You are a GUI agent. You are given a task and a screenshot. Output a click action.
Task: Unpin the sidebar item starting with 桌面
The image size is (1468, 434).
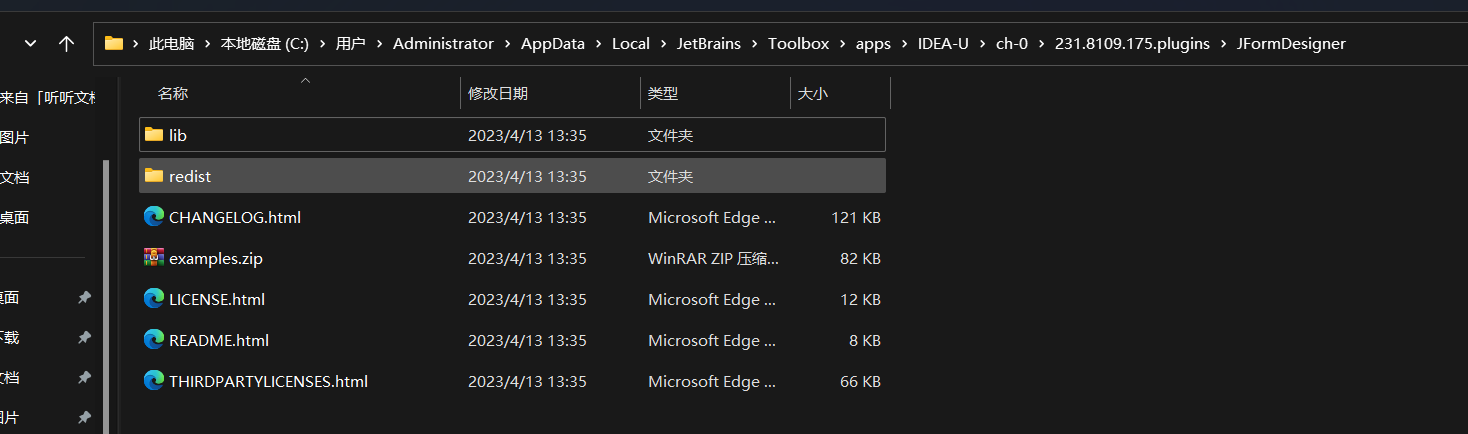(85, 298)
